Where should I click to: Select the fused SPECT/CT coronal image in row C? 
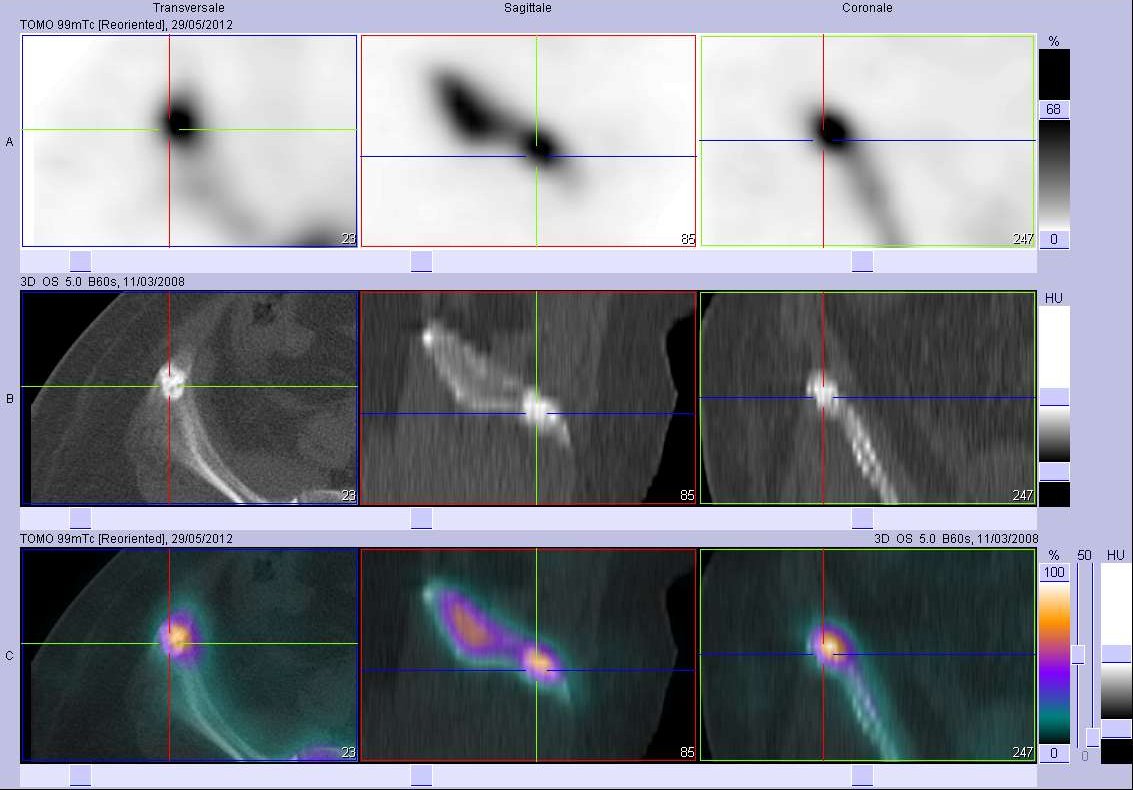coord(868,655)
